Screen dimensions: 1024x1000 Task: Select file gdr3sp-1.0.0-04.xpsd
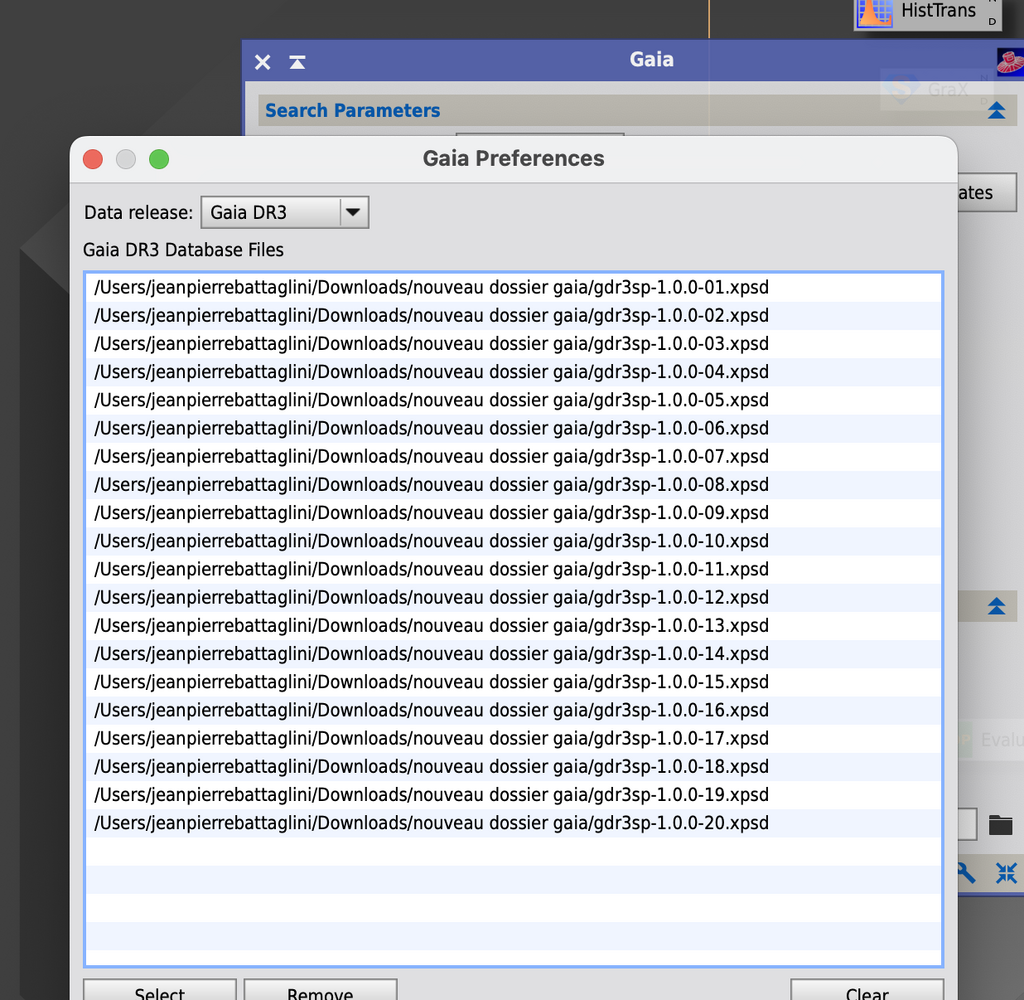click(x=513, y=372)
